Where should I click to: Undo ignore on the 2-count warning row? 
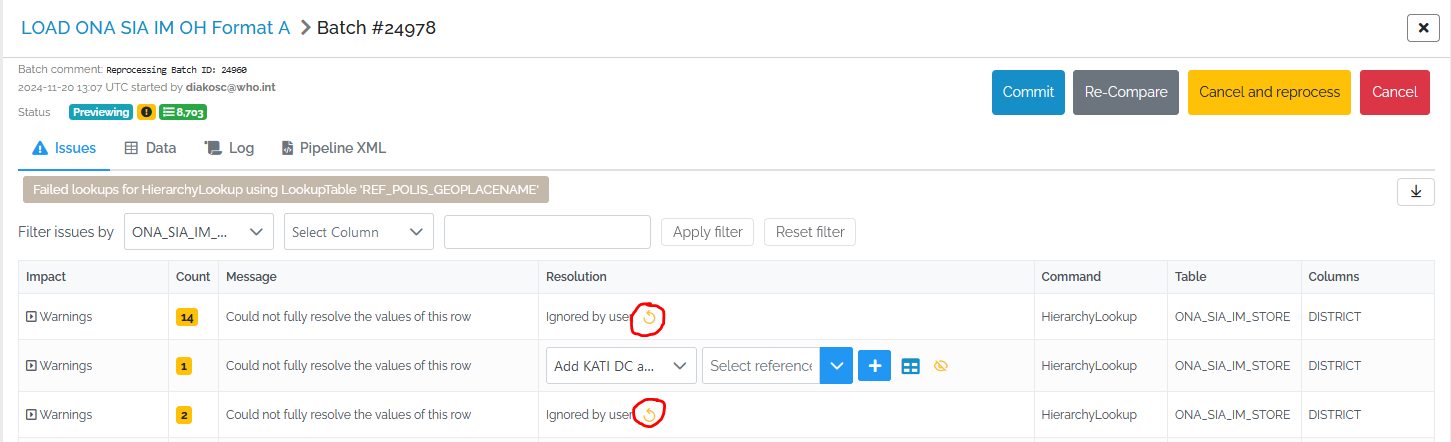coord(650,414)
